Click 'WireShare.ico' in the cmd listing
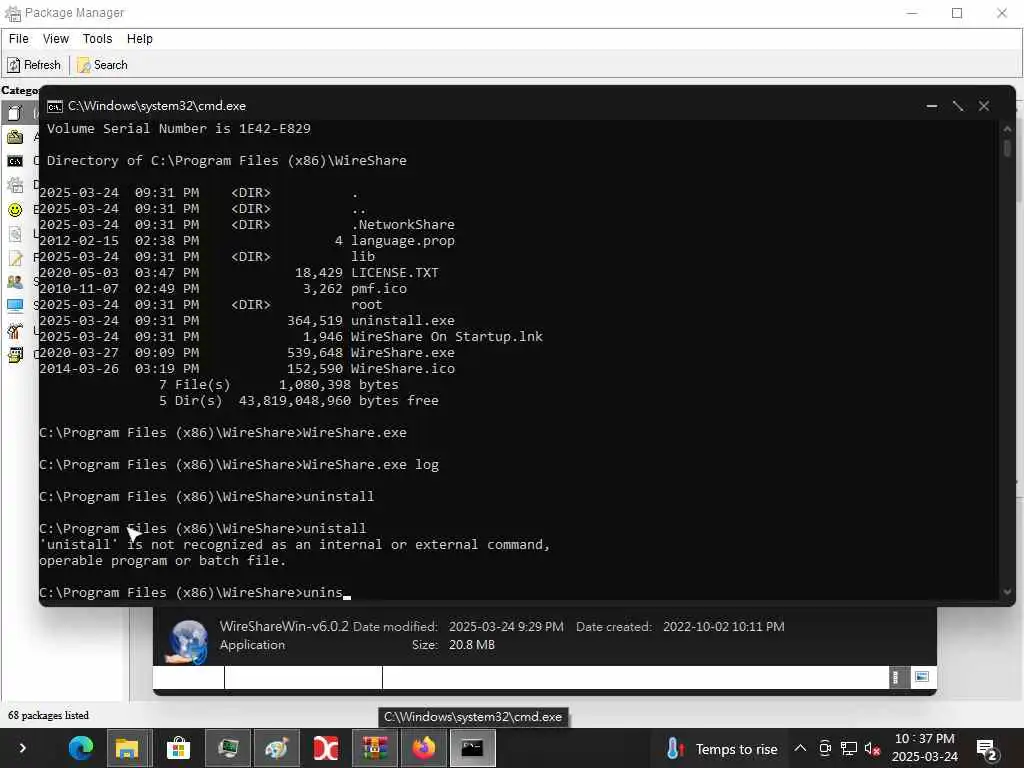Screen dimensions: 1024x768 [x=402, y=369]
